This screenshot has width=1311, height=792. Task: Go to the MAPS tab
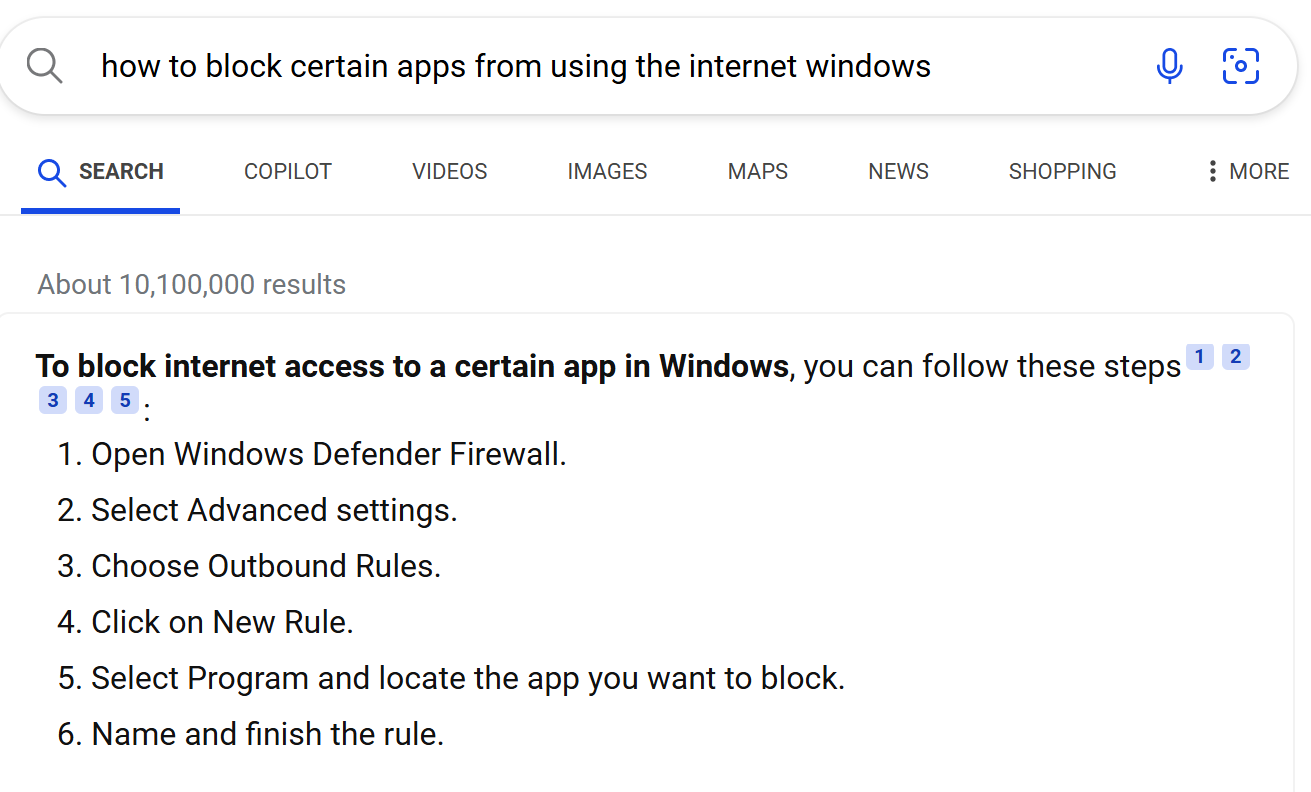[x=758, y=172]
